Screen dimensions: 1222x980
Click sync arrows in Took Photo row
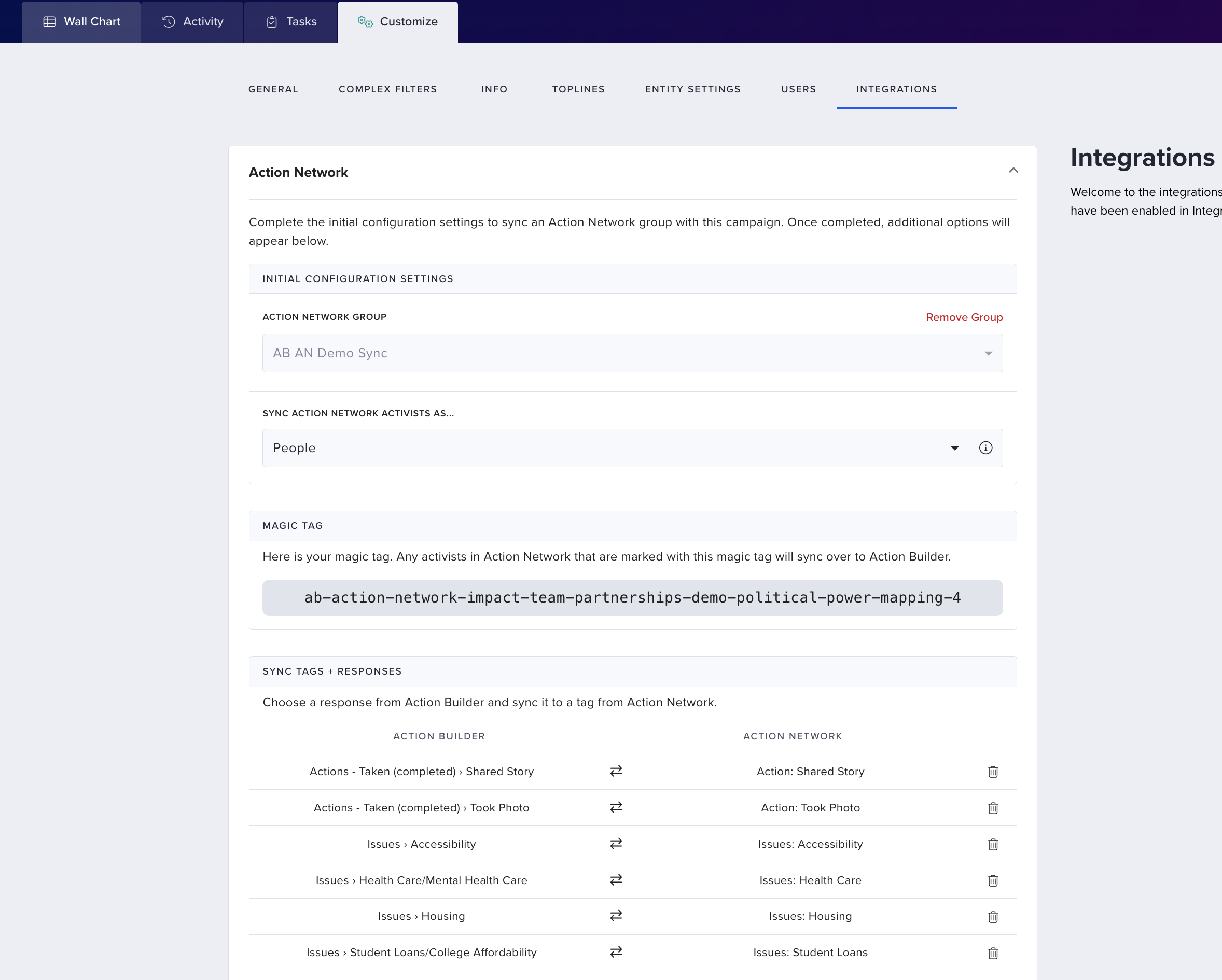tap(616, 807)
